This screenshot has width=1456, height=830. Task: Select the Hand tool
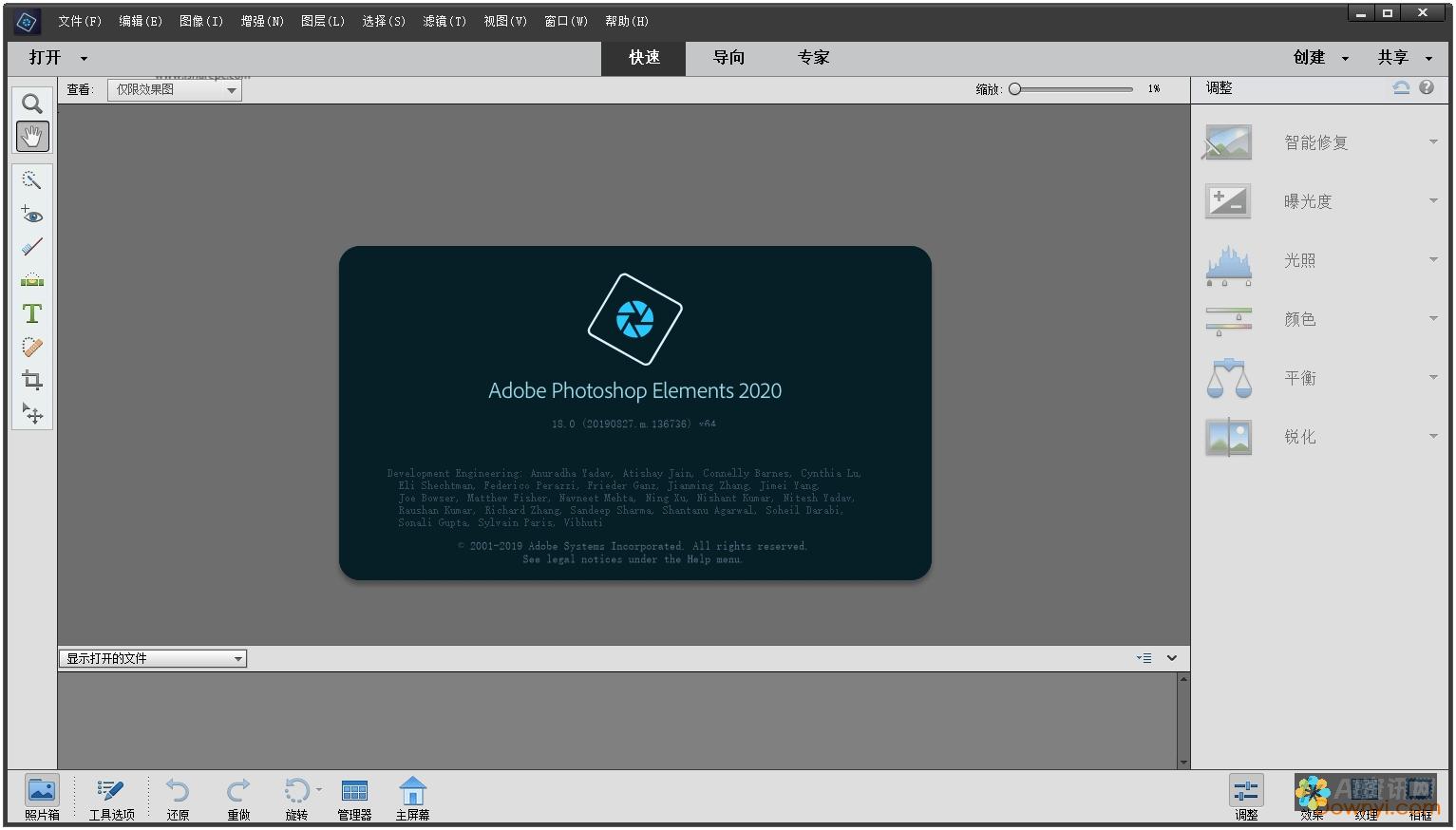pos(32,137)
